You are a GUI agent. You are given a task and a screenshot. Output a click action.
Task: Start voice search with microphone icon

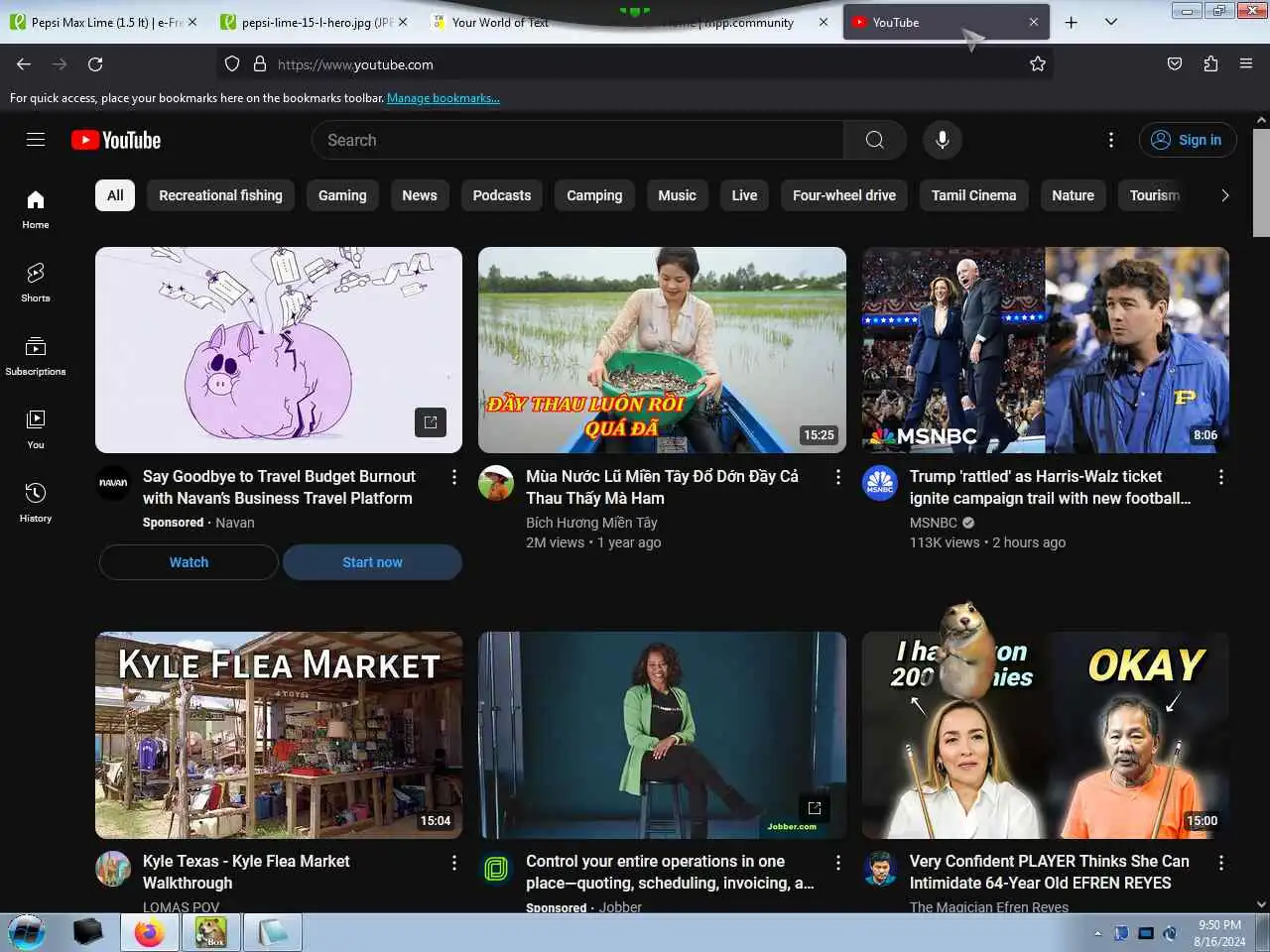[x=943, y=140]
